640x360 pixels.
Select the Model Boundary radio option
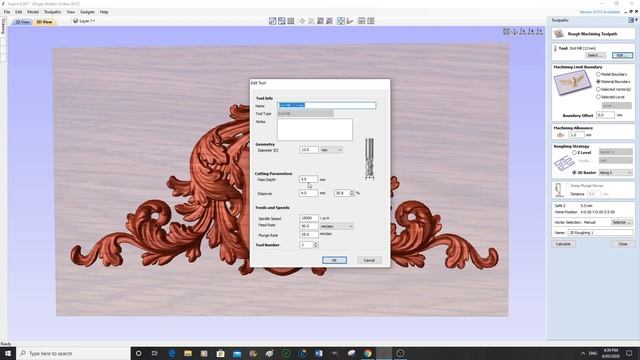point(598,74)
